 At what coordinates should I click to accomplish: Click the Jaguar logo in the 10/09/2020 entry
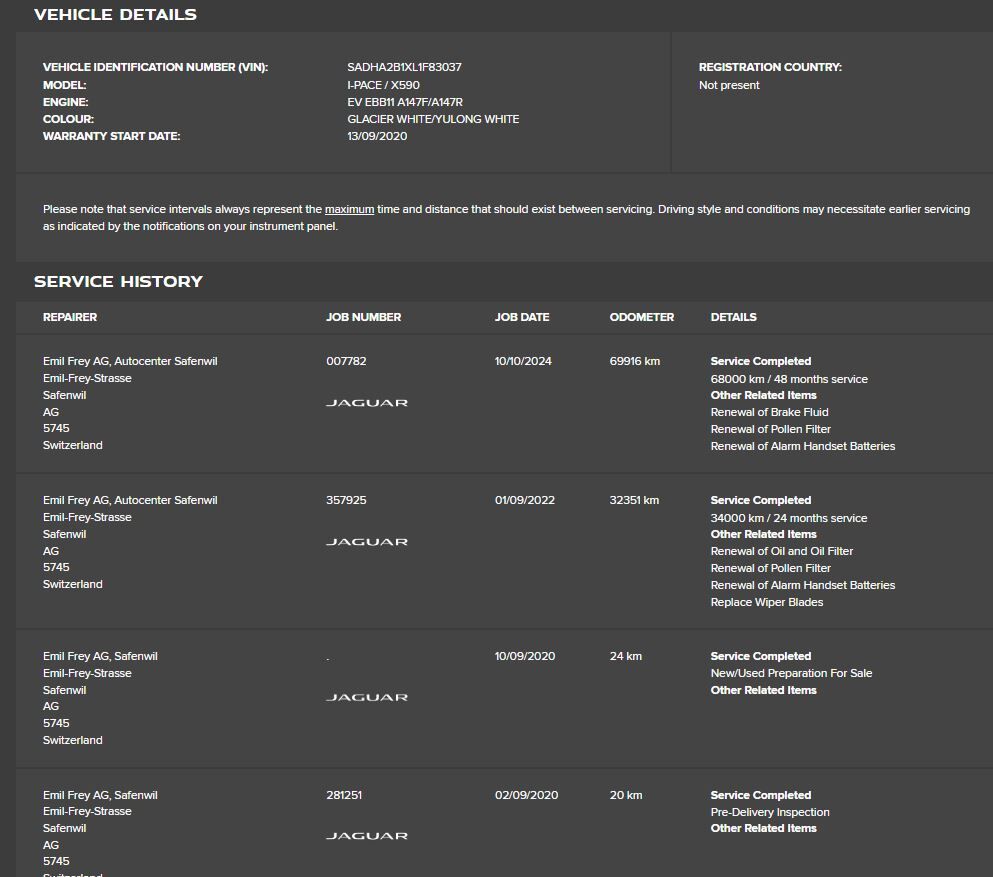[x=366, y=697]
